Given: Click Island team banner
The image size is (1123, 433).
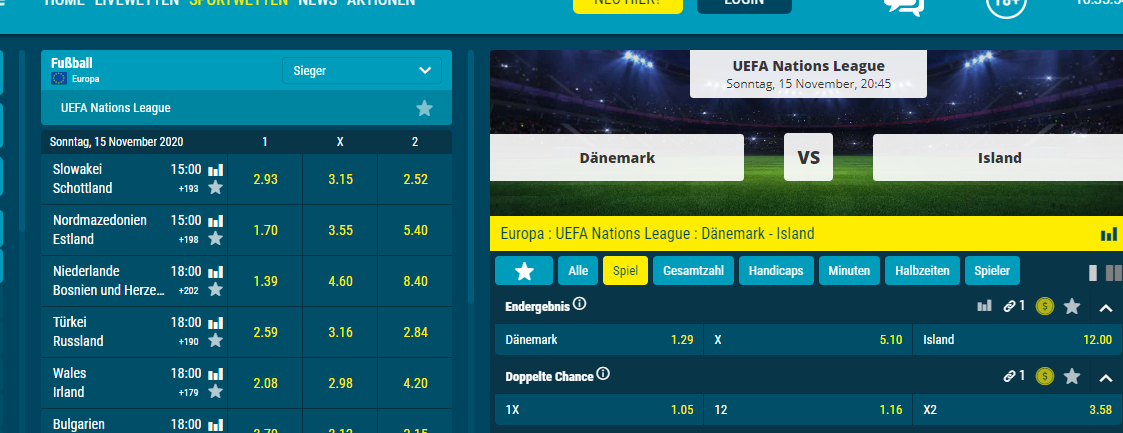Looking at the screenshot, I should pos(998,157).
